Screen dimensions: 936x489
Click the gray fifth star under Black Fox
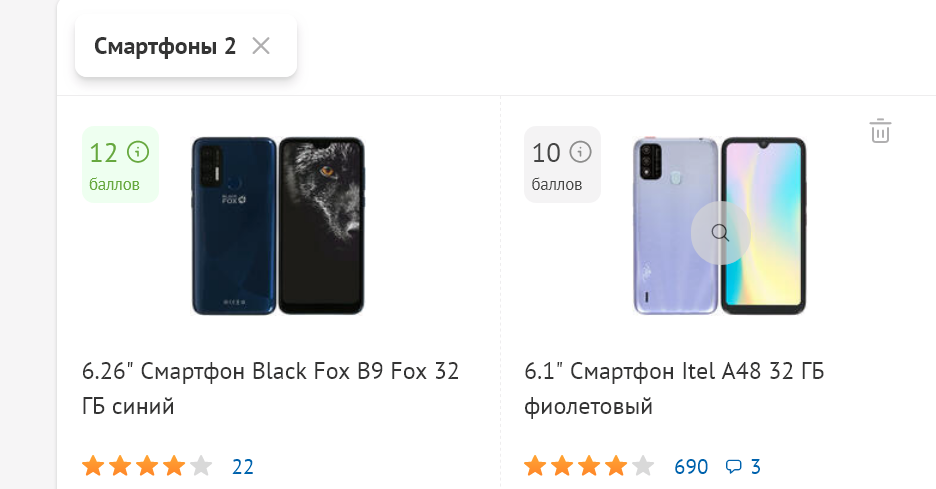[201, 466]
